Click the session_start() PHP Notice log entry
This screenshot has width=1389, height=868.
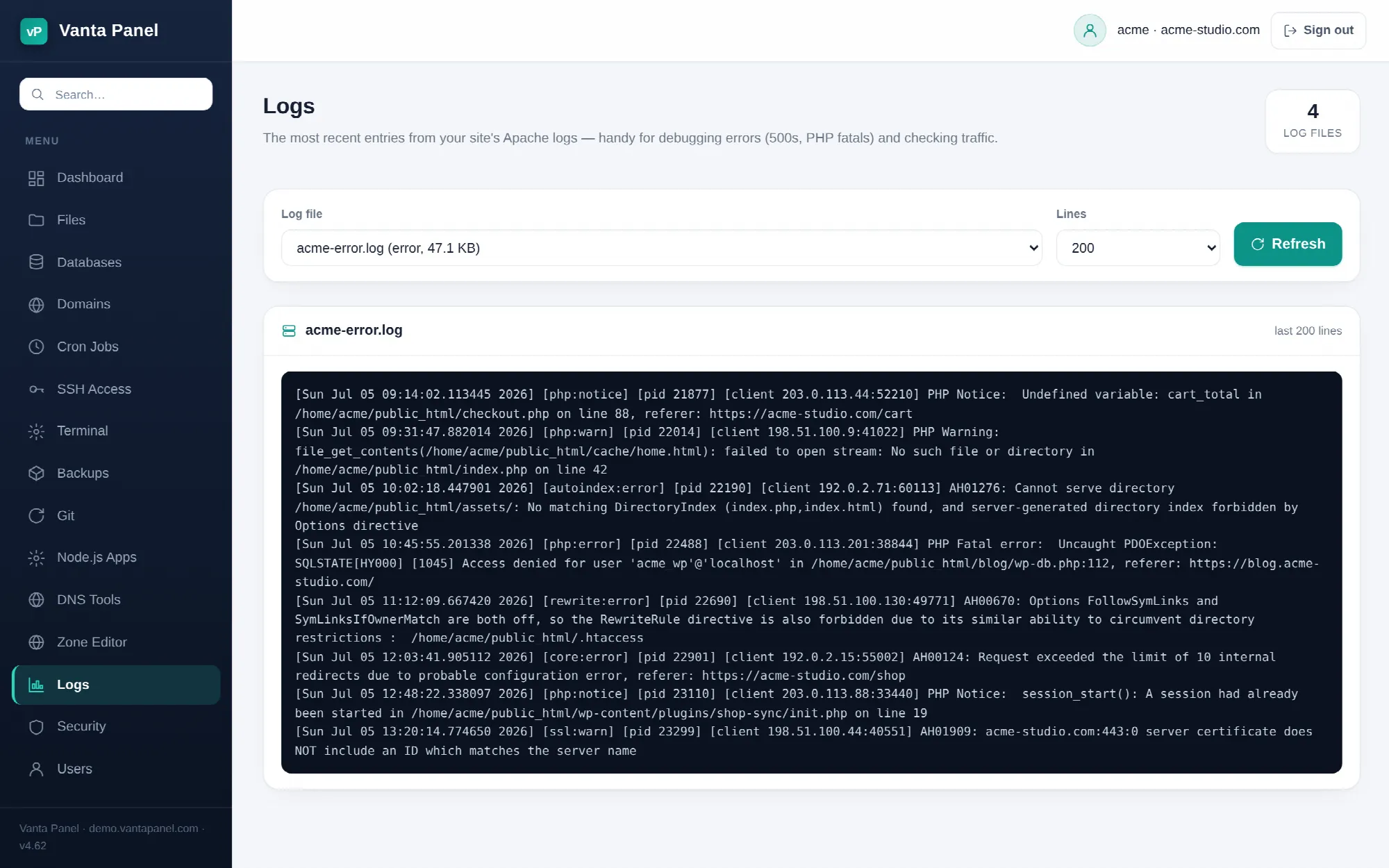pyautogui.click(x=796, y=703)
